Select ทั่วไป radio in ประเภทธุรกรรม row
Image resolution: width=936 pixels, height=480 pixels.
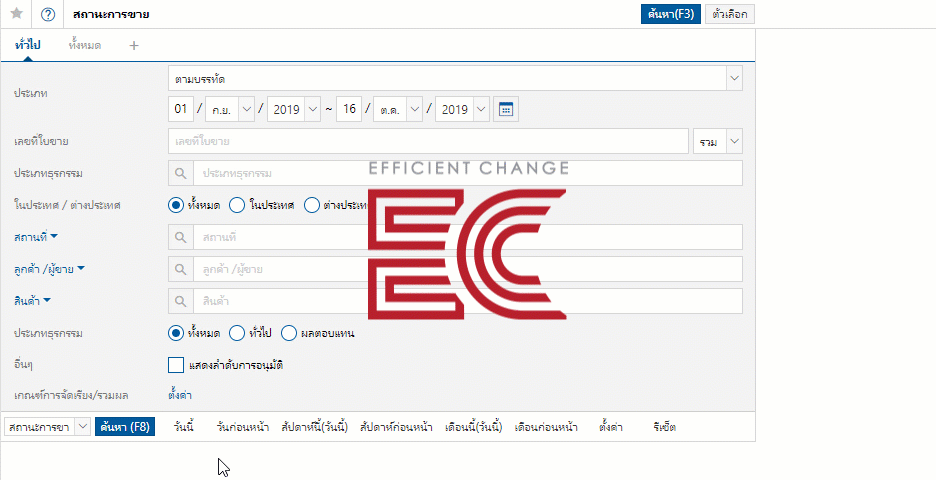(237, 333)
